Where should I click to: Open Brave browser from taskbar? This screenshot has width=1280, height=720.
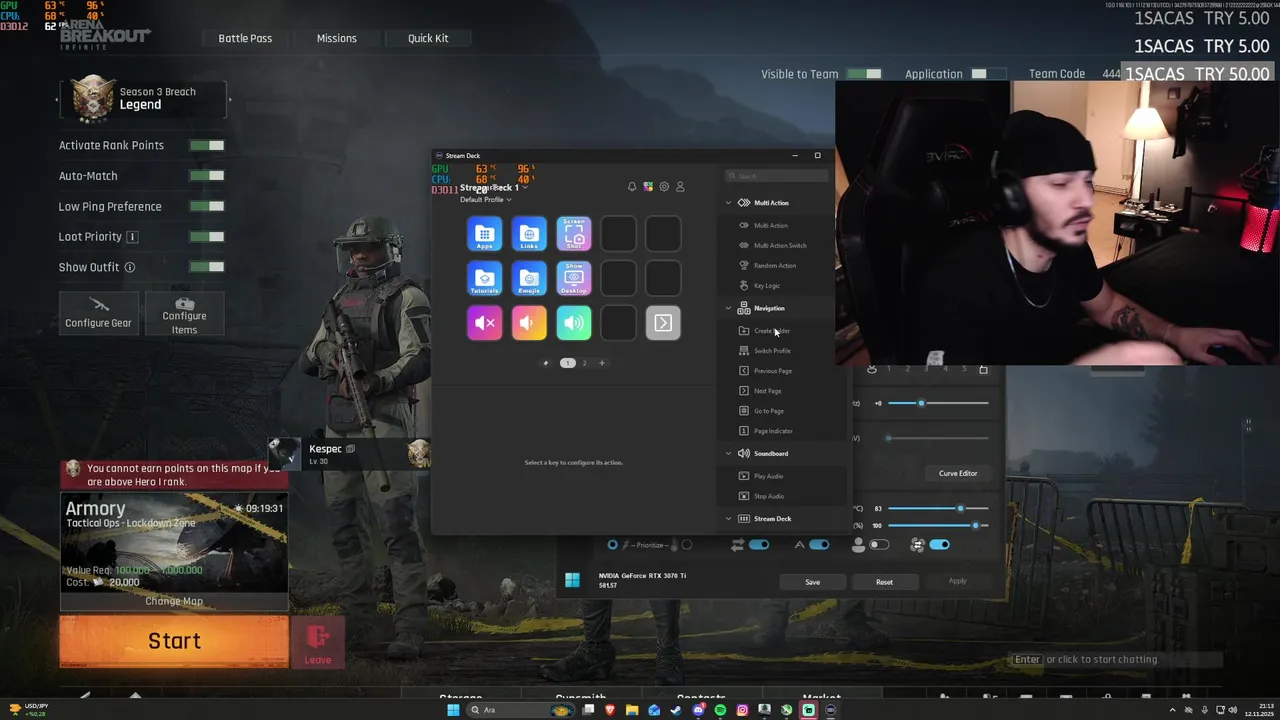pyautogui.click(x=610, y=710)
